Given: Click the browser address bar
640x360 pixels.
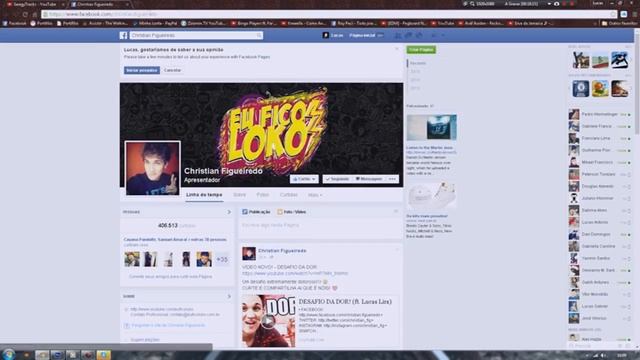Looking at the screenshot, I should click(x=329, y=14).
